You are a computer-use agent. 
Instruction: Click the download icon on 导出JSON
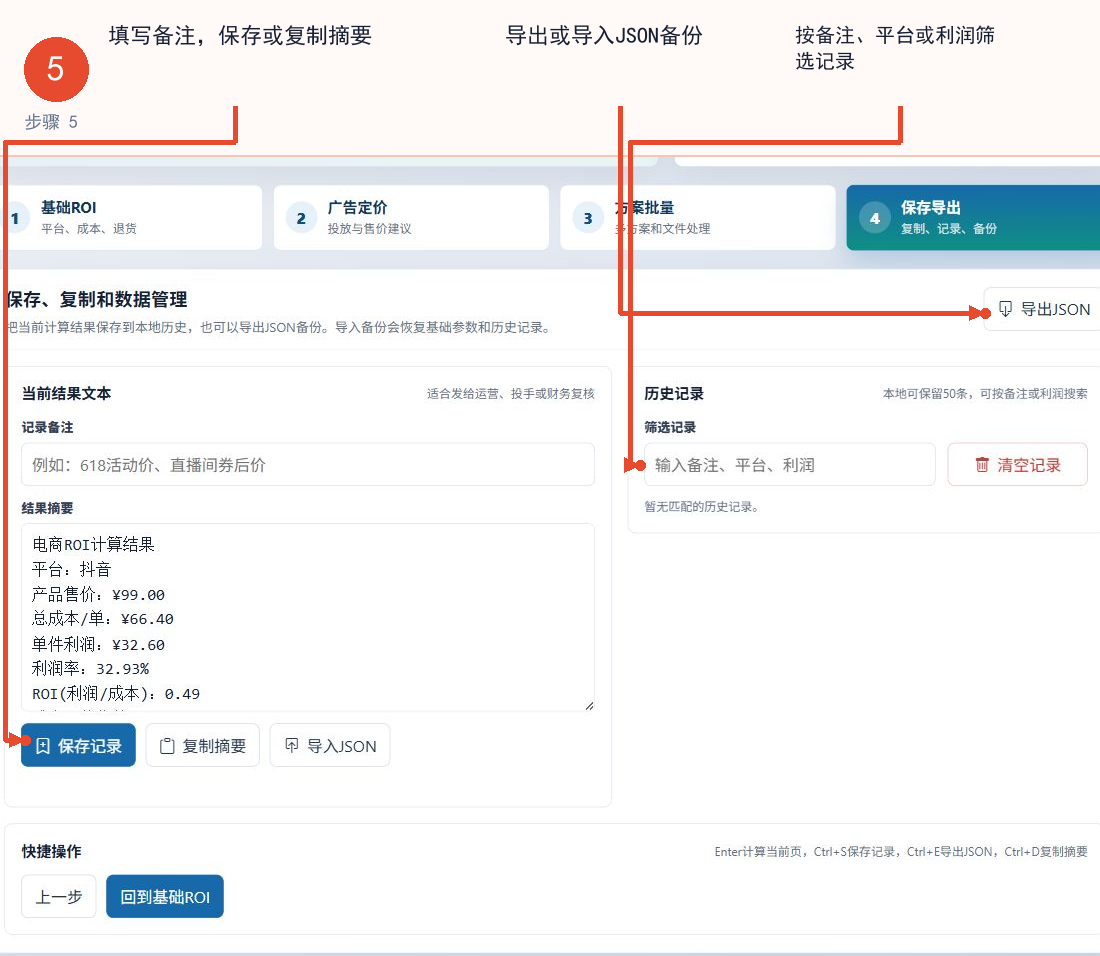(x=1005, y=309)
